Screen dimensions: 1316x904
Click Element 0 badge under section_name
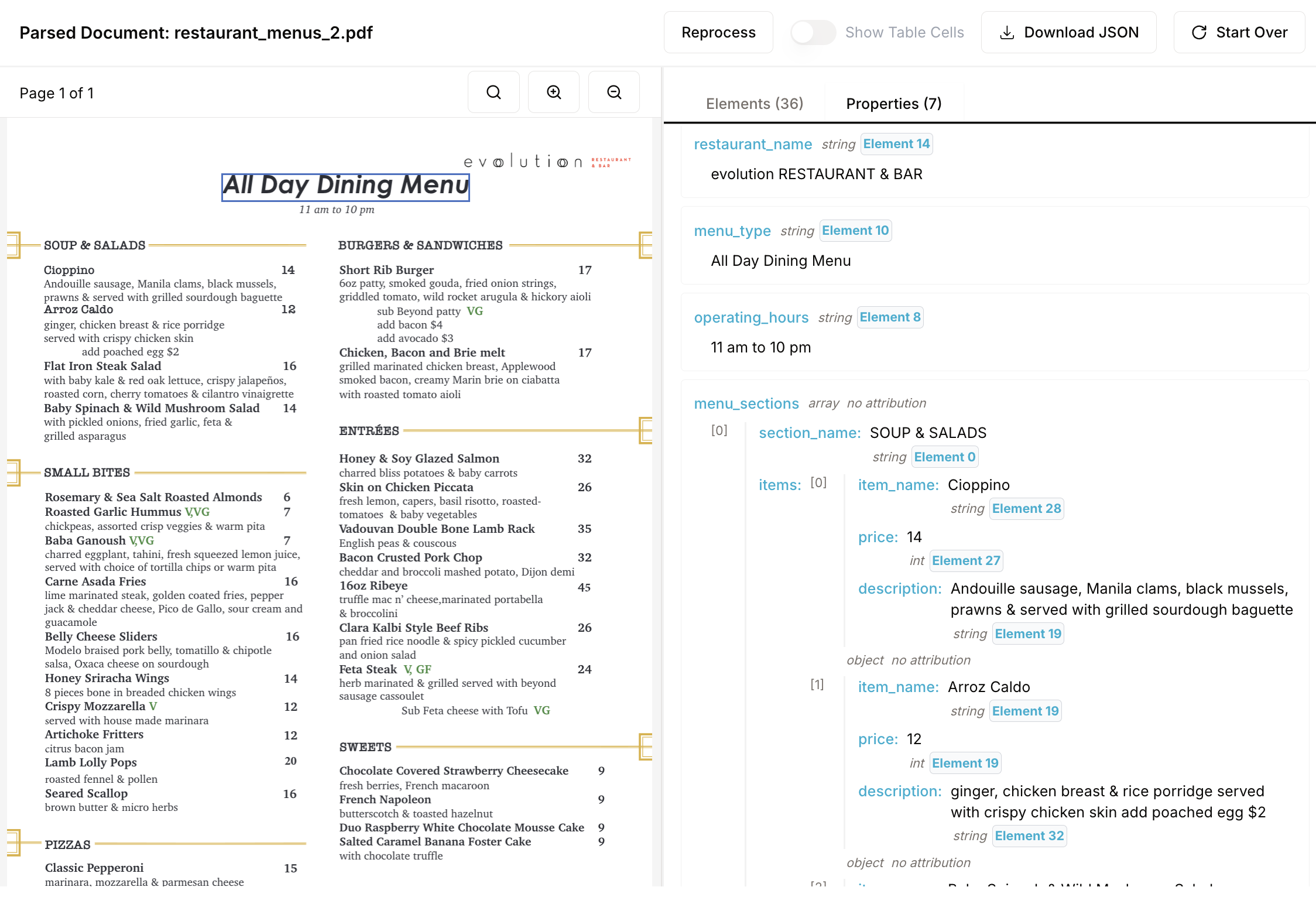point(944,457)
